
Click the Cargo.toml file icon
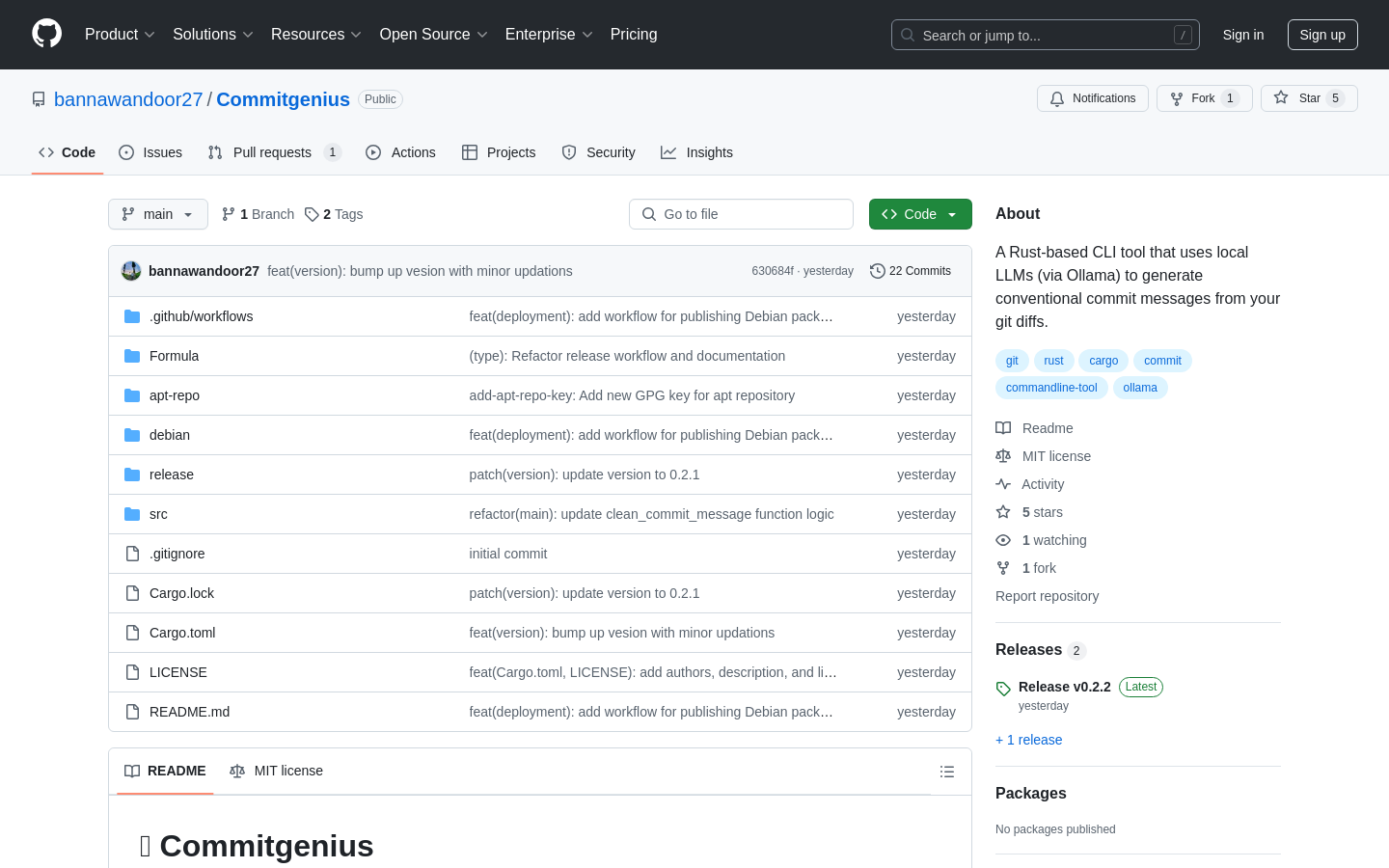(132, 633)
